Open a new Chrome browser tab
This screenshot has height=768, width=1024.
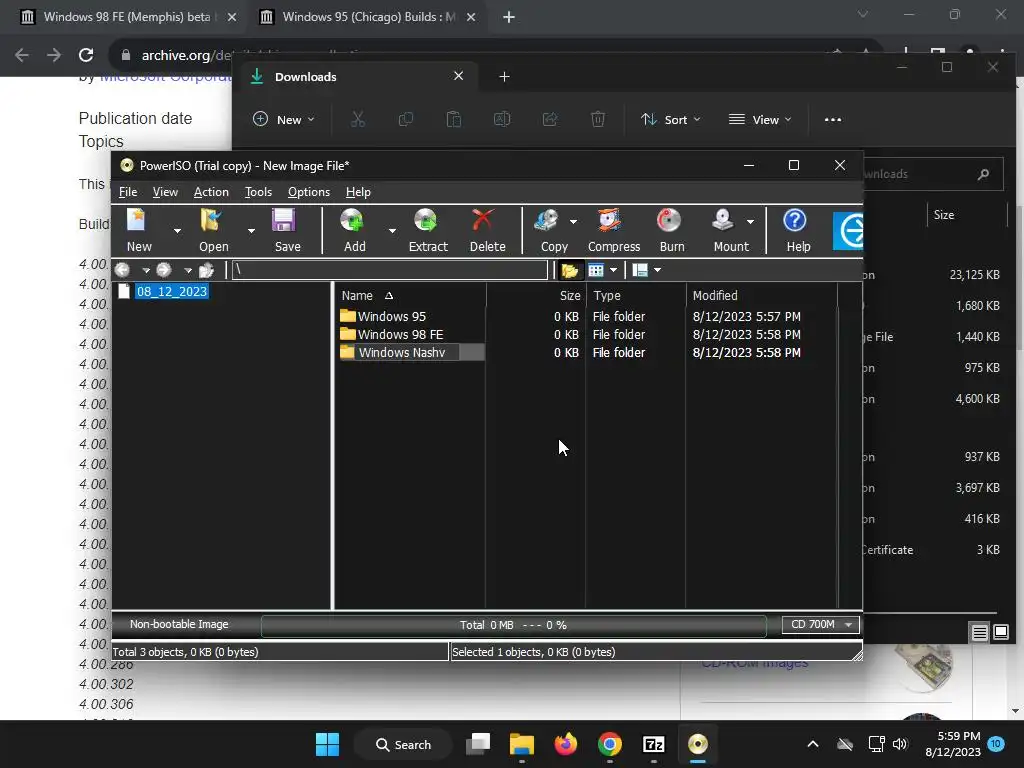tap(509, 17)
